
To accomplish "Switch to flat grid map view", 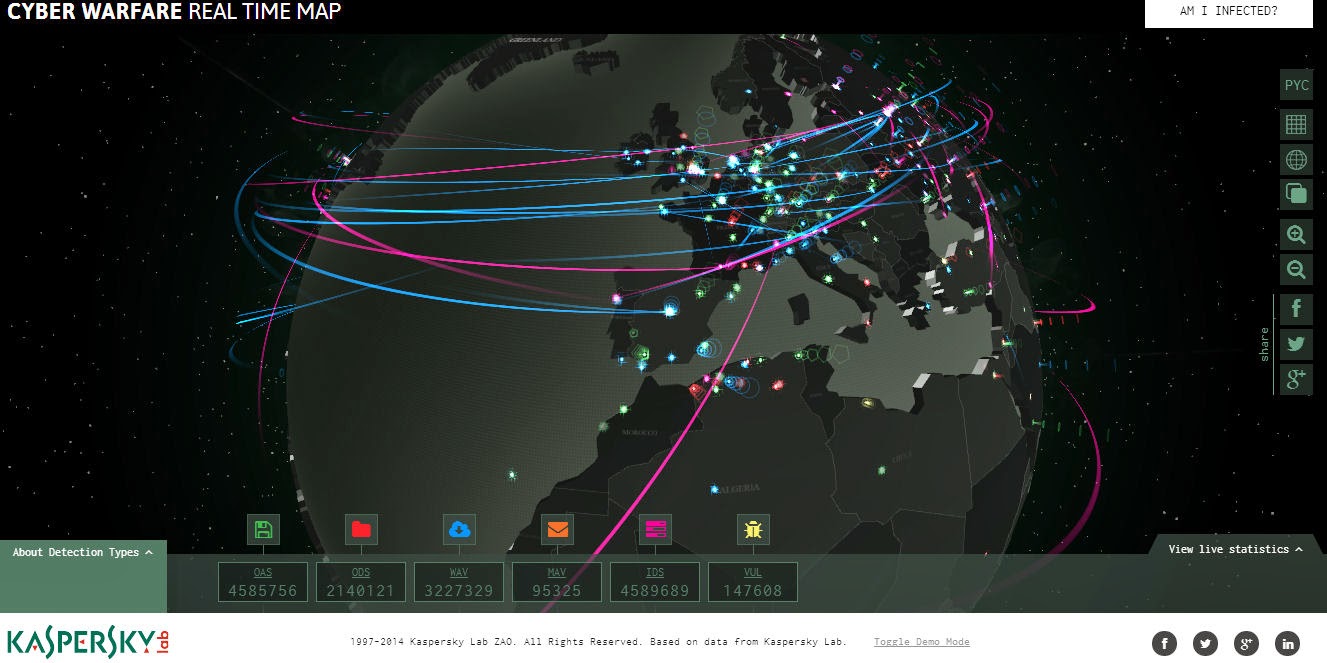I will point(1296,124).
